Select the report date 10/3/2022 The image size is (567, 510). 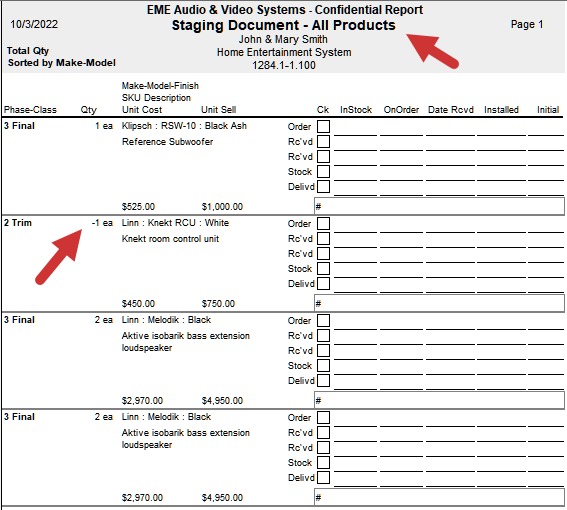pyautogui.click(x=34, y=24)
